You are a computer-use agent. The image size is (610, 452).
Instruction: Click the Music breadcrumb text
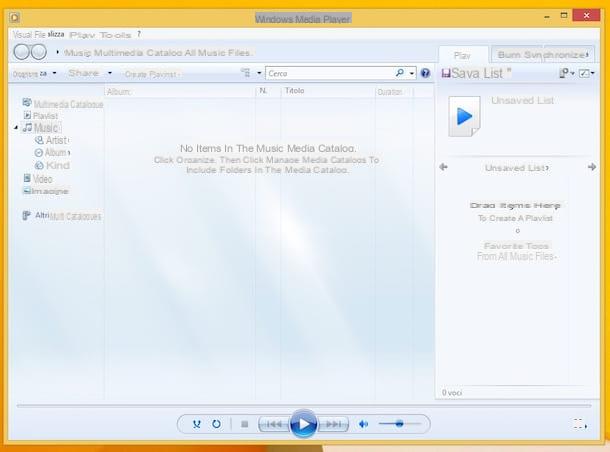pyautogui.click(x=77, y=53)
